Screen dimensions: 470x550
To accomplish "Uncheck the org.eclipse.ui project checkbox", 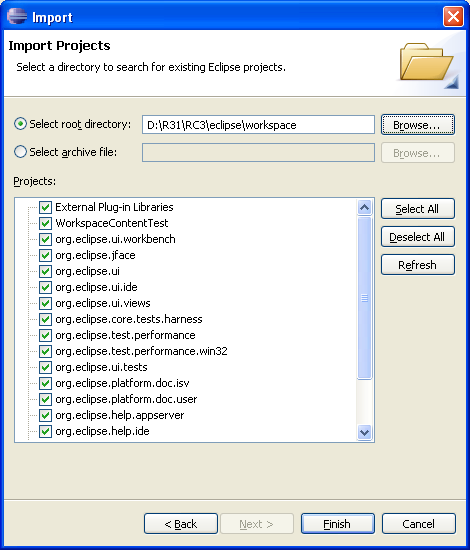I will [x=45, y=271].
